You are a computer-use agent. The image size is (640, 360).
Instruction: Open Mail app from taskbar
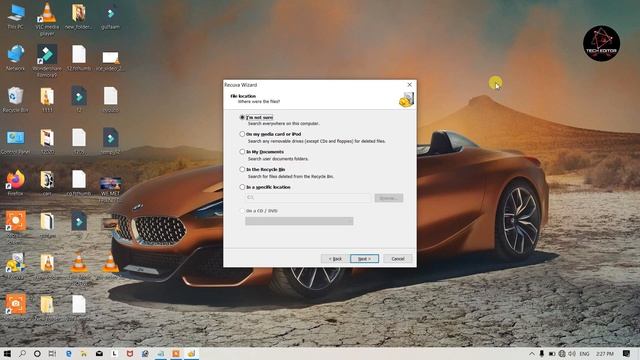[99, 353]
